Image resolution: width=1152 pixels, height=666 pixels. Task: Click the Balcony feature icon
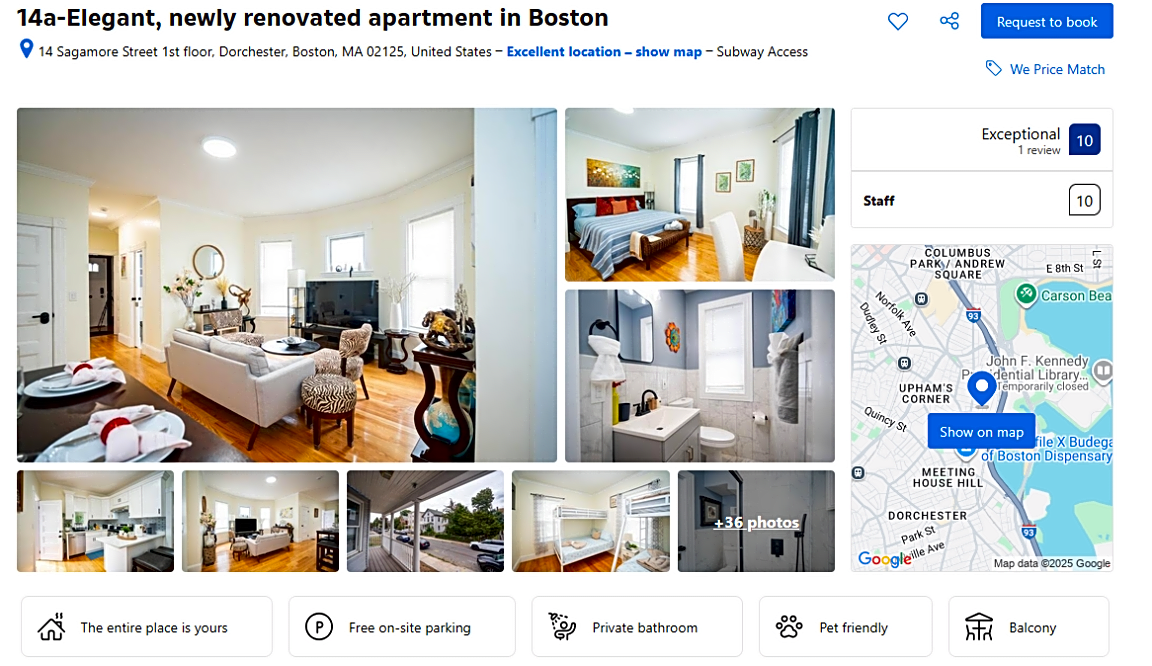(979, 627)
